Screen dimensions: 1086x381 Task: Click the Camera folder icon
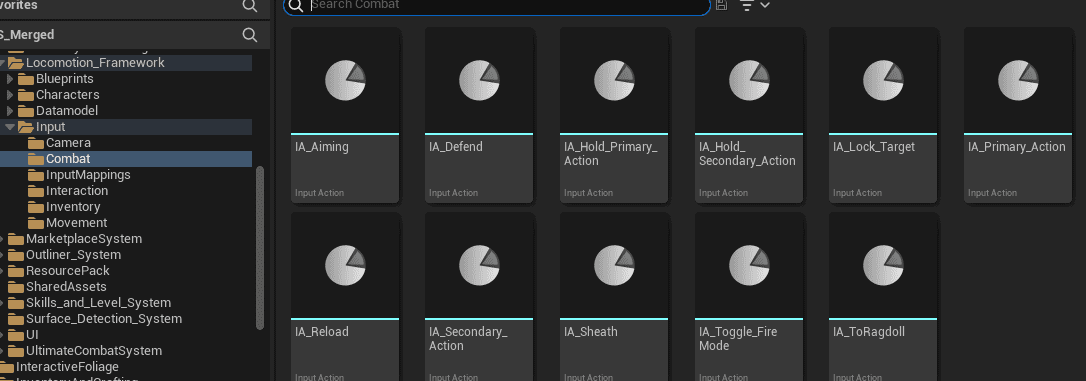coord(35,143)
